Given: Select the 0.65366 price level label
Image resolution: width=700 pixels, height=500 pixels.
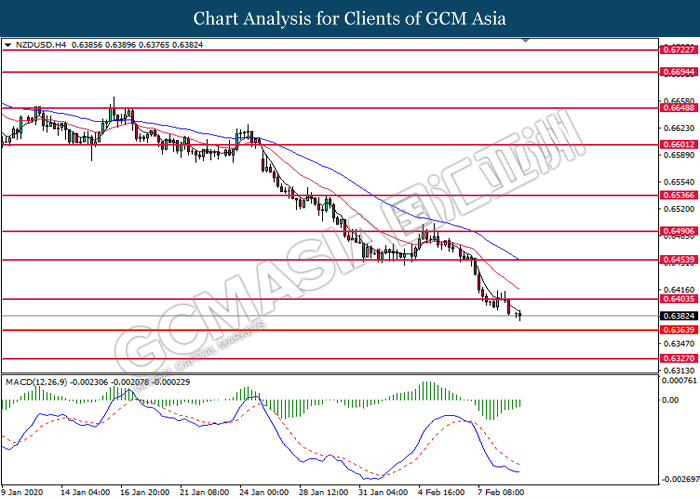Looking at the screenshot, I should pos(679,195).
